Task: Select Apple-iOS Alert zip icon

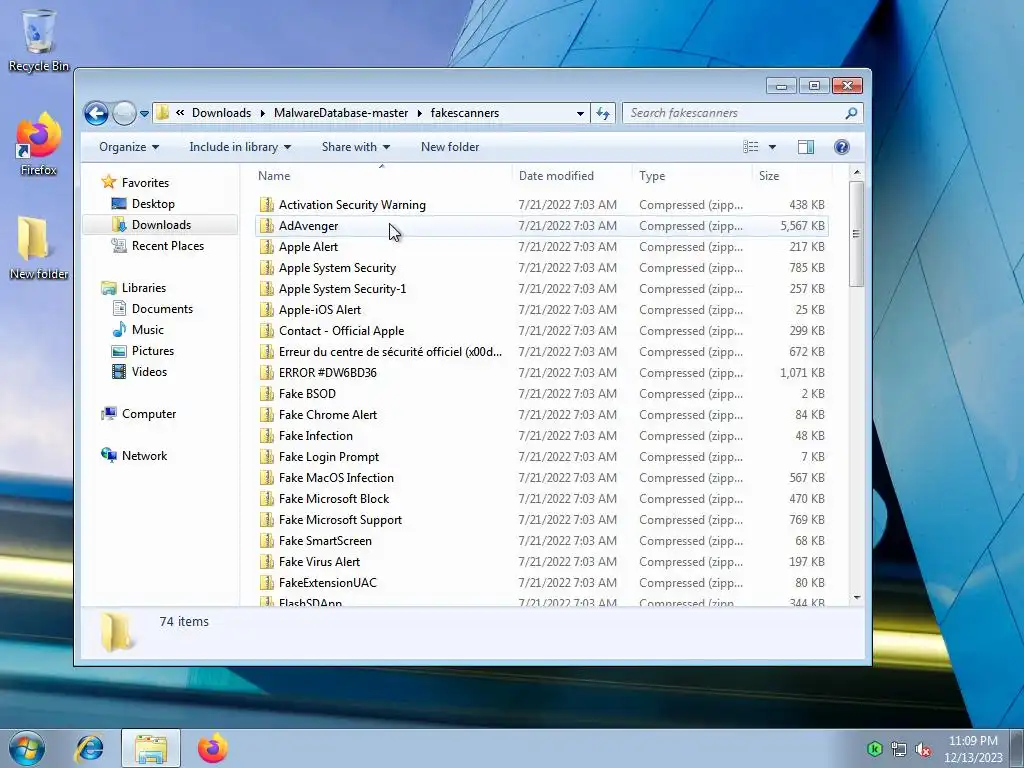Action: [266, 310]
